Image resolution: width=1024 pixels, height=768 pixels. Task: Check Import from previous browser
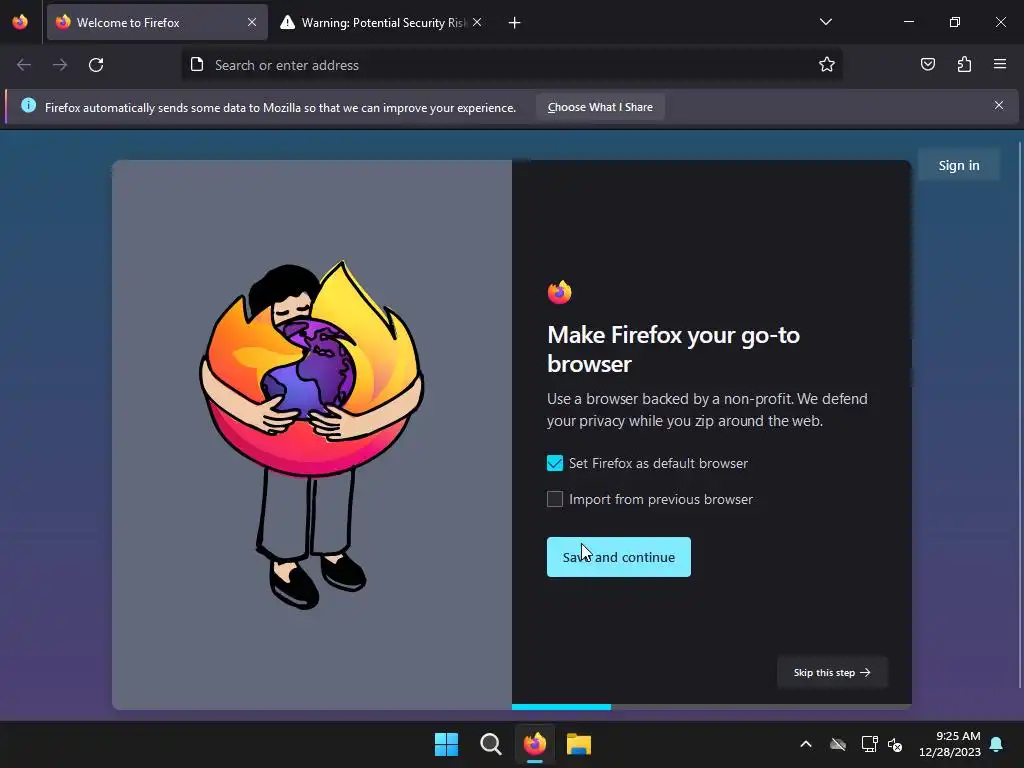coord(554,499)
